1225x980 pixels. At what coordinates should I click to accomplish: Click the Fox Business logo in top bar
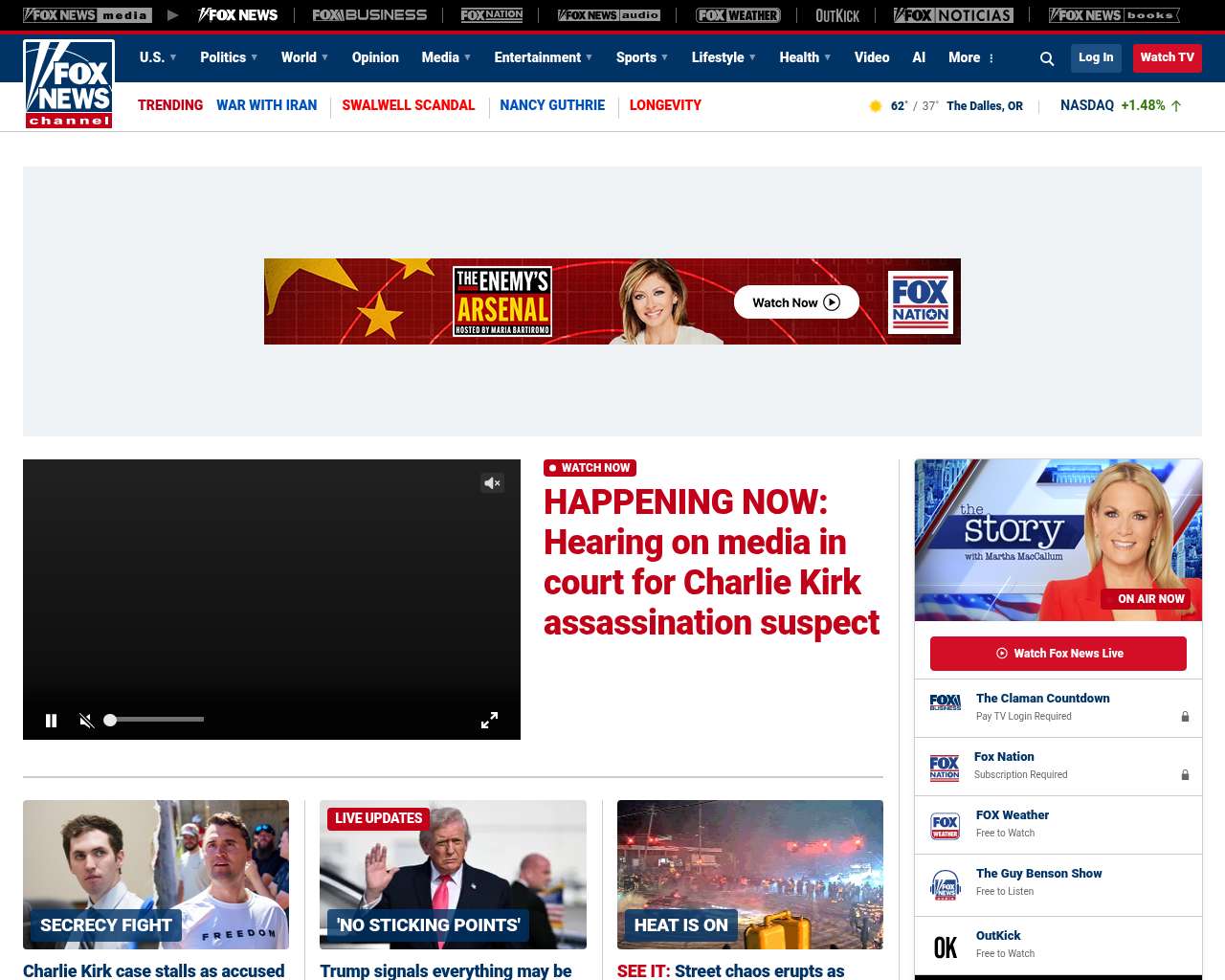click(x=369, y=15)
